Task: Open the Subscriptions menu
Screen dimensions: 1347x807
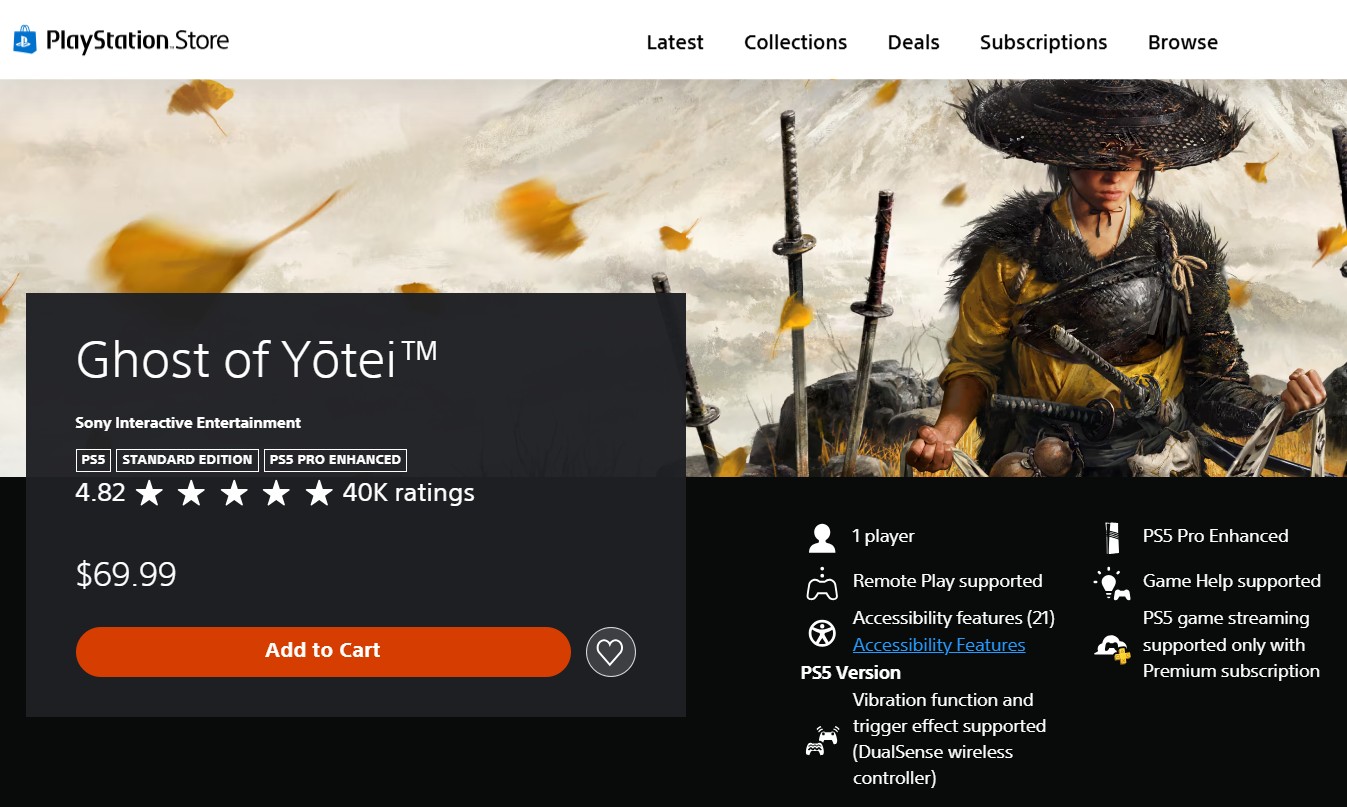Action: (x=1043, y=42)
